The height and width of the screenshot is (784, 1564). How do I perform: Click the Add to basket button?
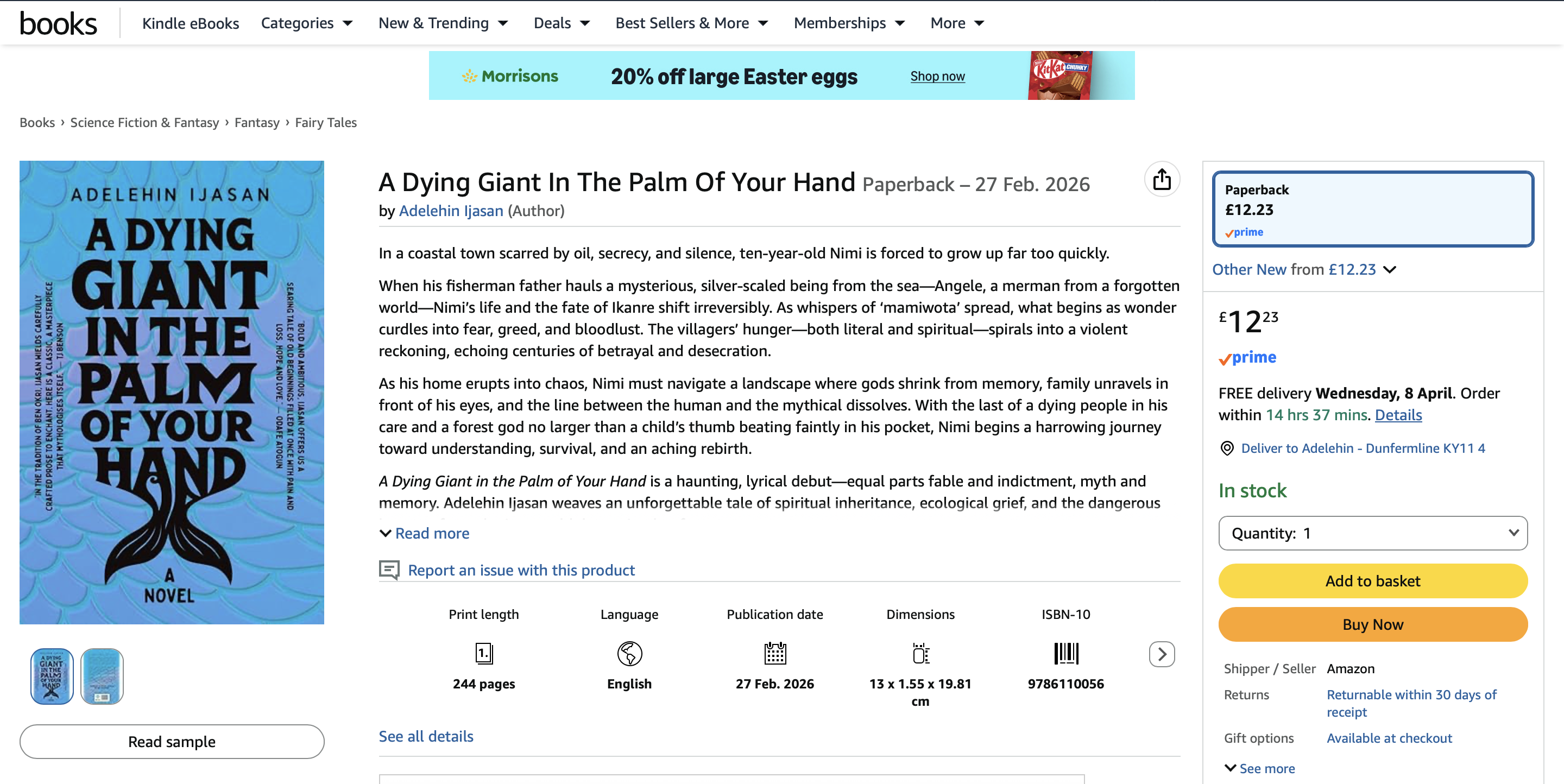point(1372,581)
